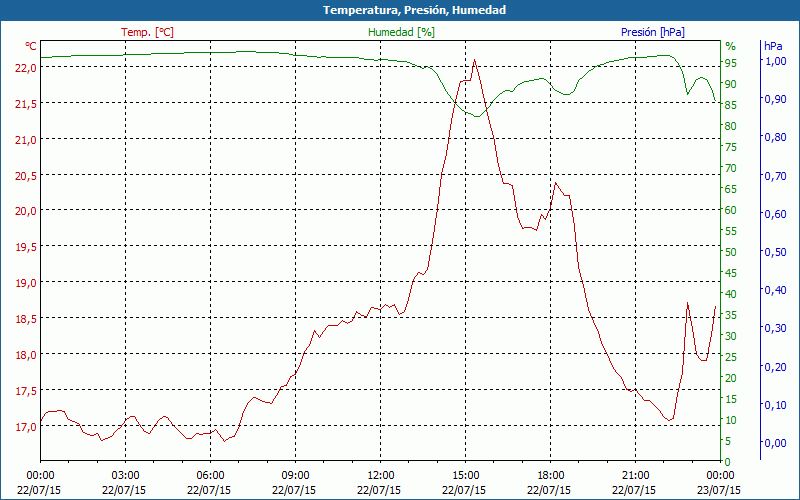Click the 0,00 pressure axis value
The image size is (800, 500).
tap(775, 443)
